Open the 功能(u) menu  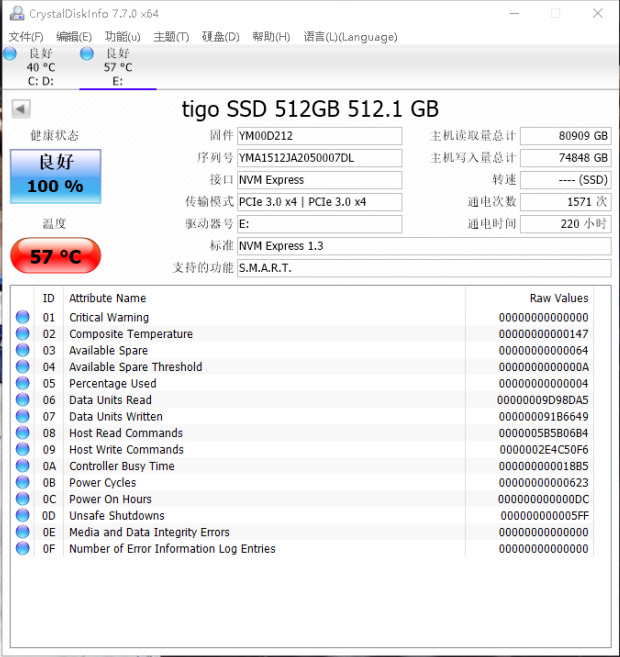[122, 37]
